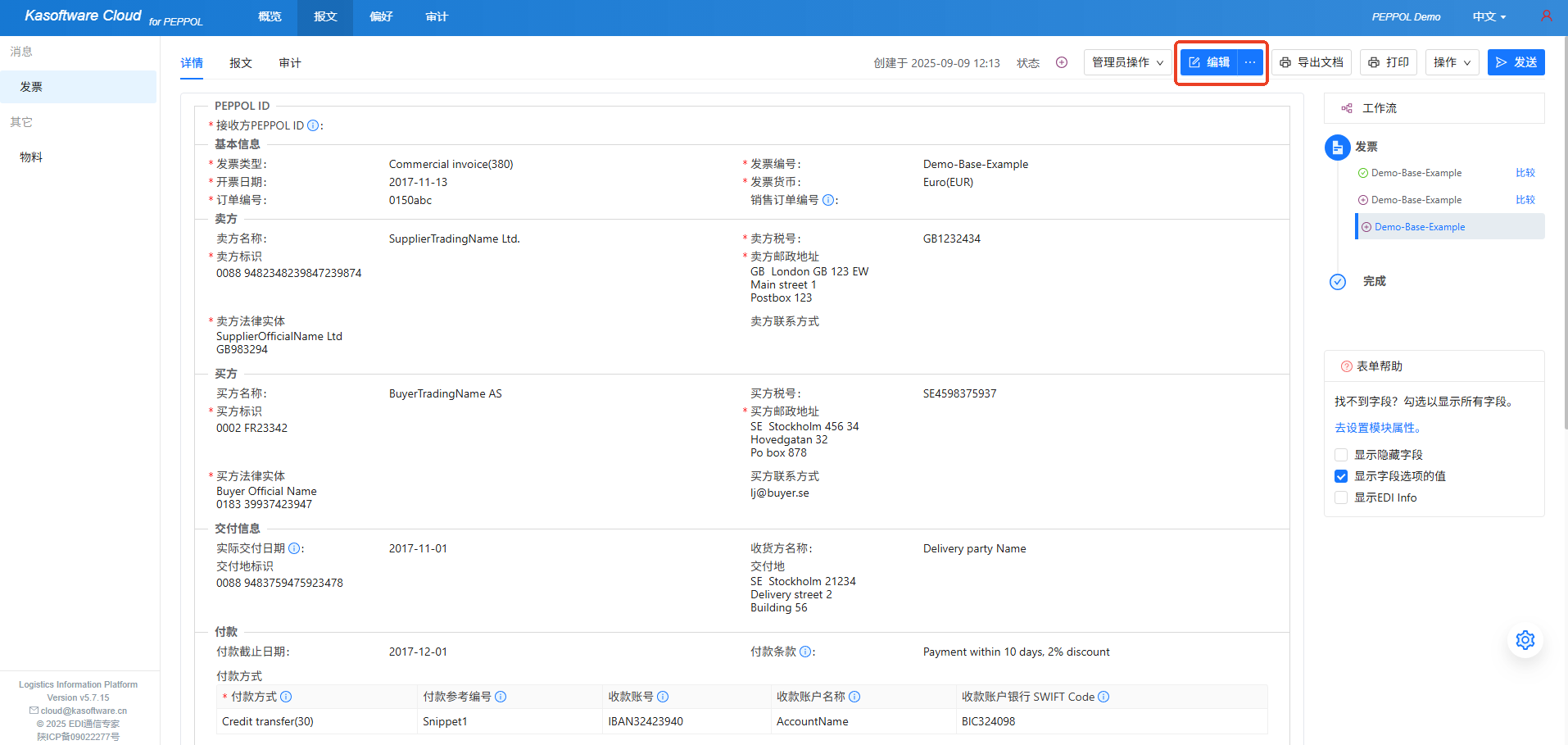Expand the 操作 dropdown
1568x745 pixels.
(x=1451, y=62)
